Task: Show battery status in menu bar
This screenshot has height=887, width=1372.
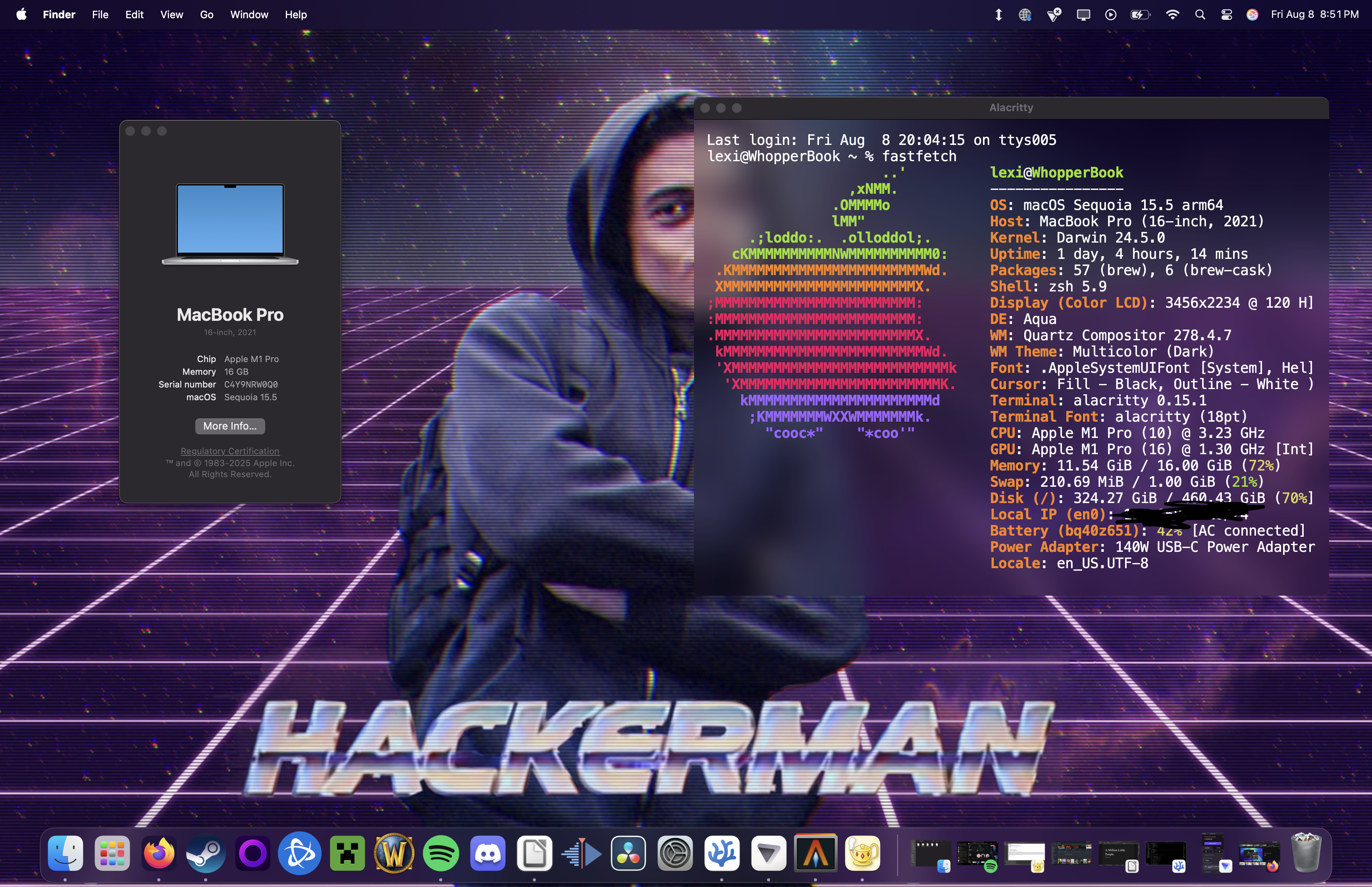Action: click(1140, 14)
